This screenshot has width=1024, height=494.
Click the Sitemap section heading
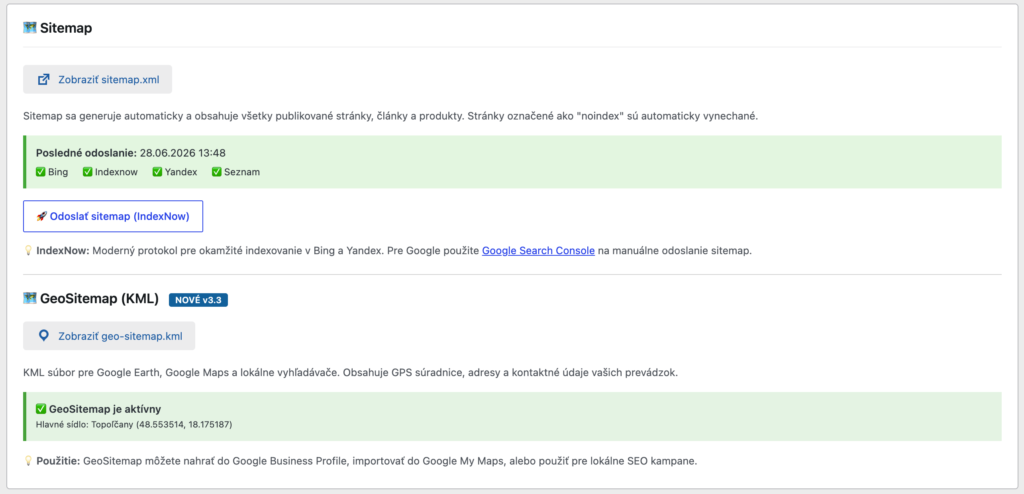tap(66, 28)
